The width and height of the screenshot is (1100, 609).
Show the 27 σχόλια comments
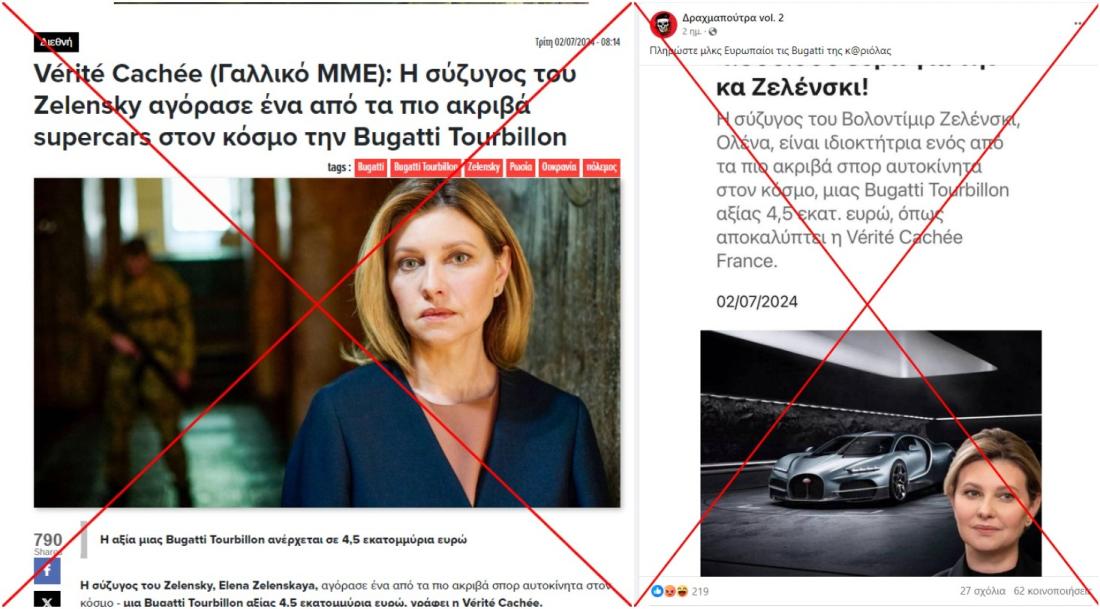[x=982, y=591]
